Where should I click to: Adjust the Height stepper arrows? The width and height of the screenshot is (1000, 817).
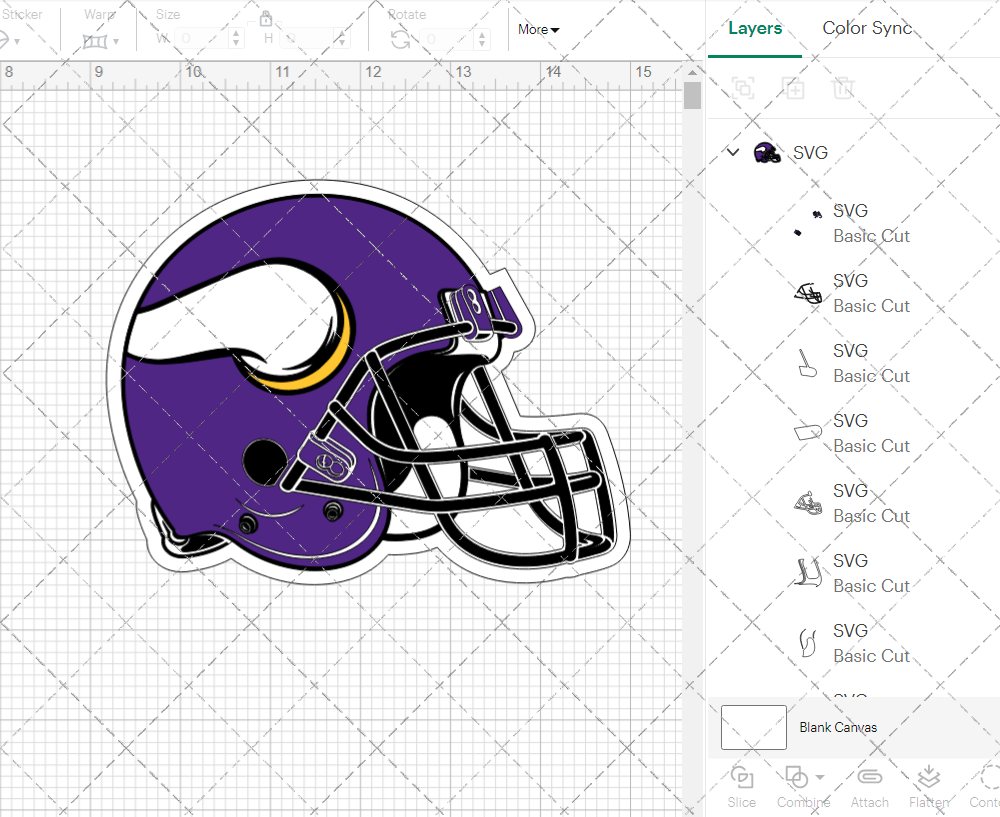click(x=342, y=39)
